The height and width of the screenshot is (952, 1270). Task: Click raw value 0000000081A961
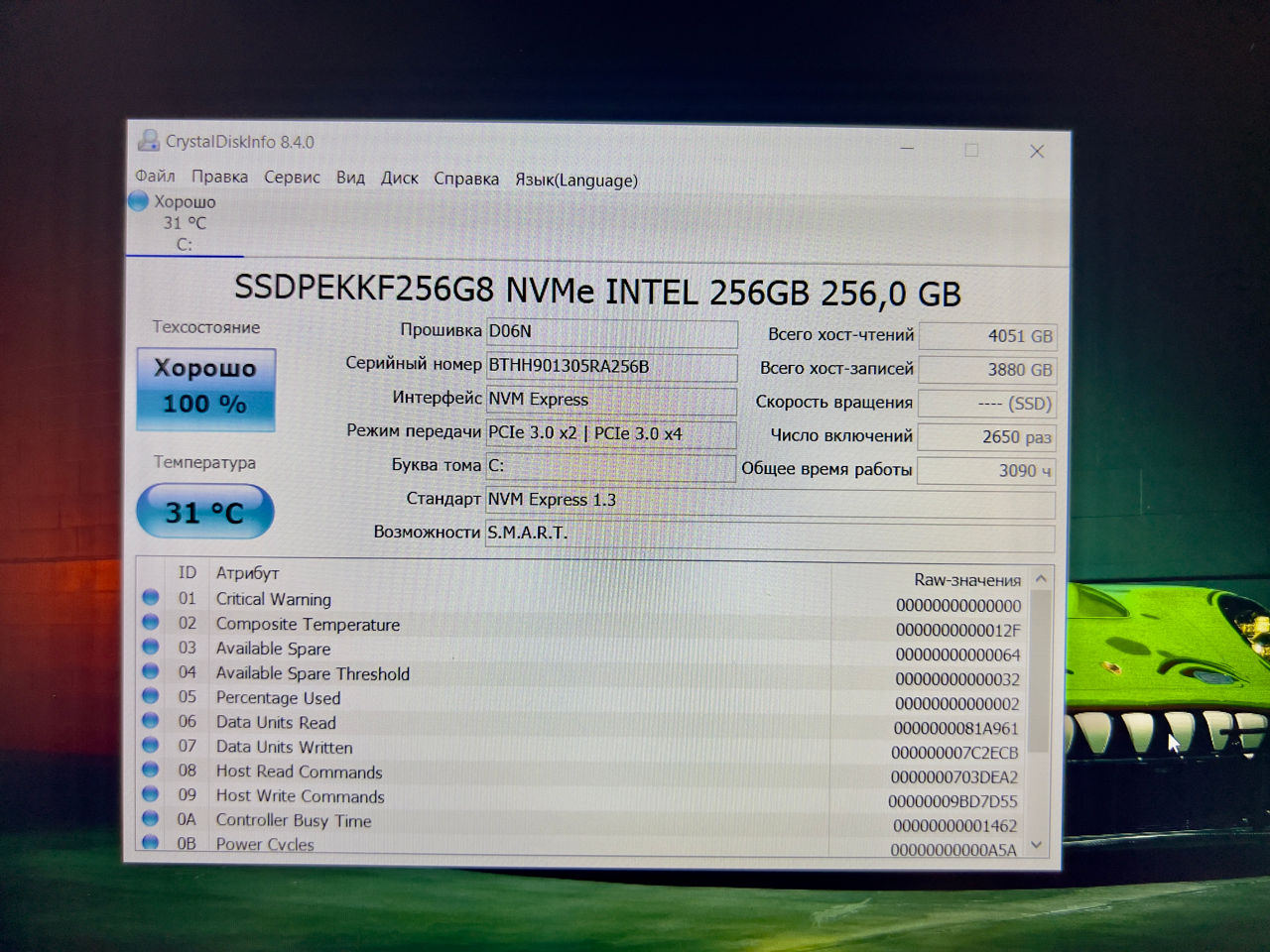click(x=955, y=728)
